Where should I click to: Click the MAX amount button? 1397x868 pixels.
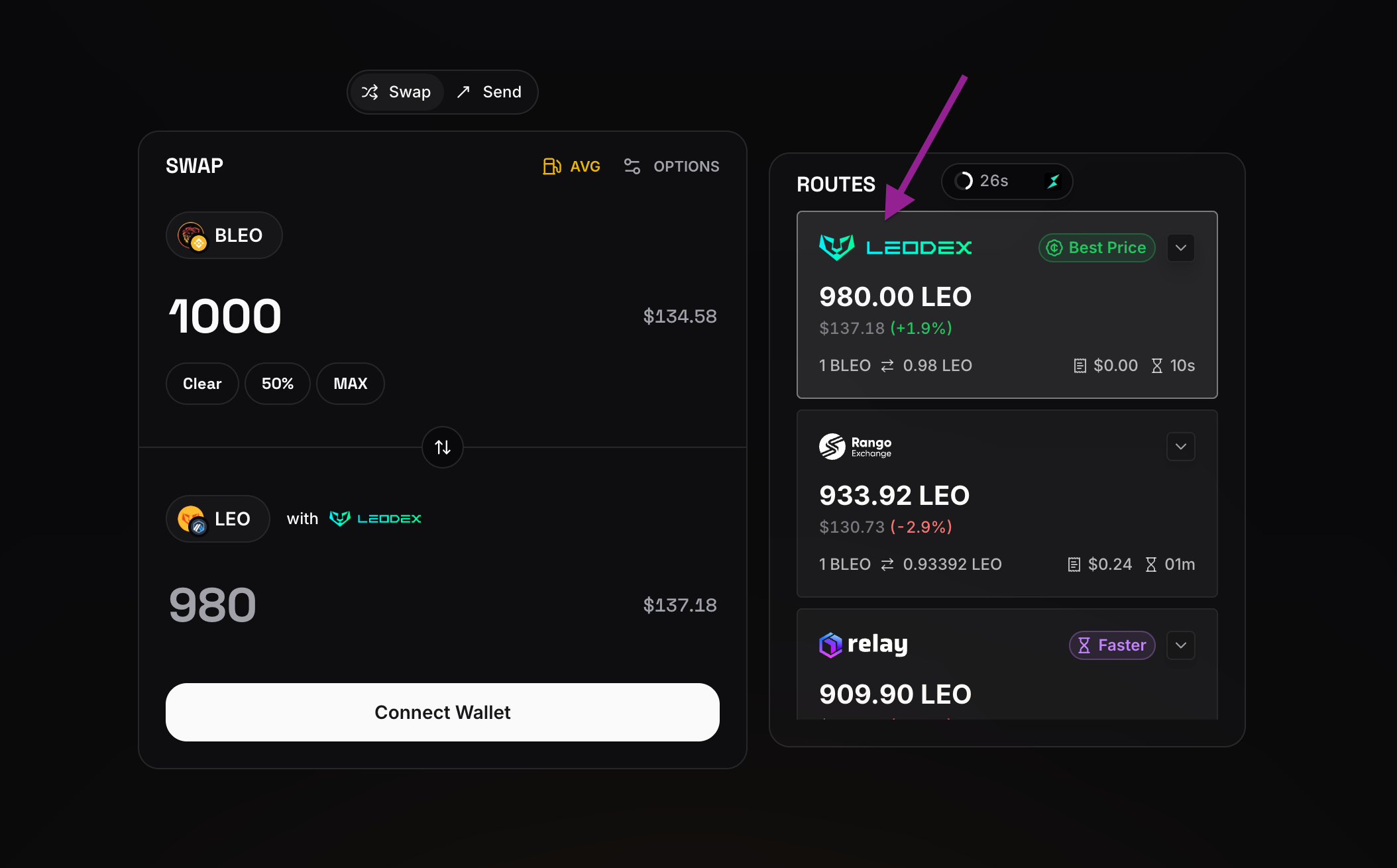(x=350, y=384)
